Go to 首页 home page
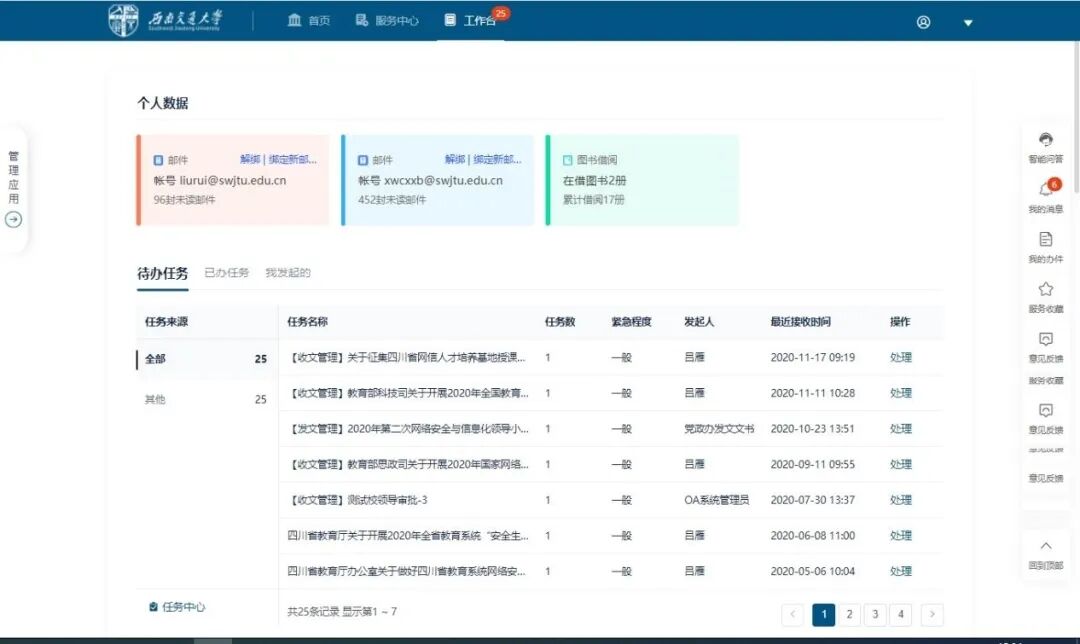Viewport: 1080px width, 644px height. (309, 21)
